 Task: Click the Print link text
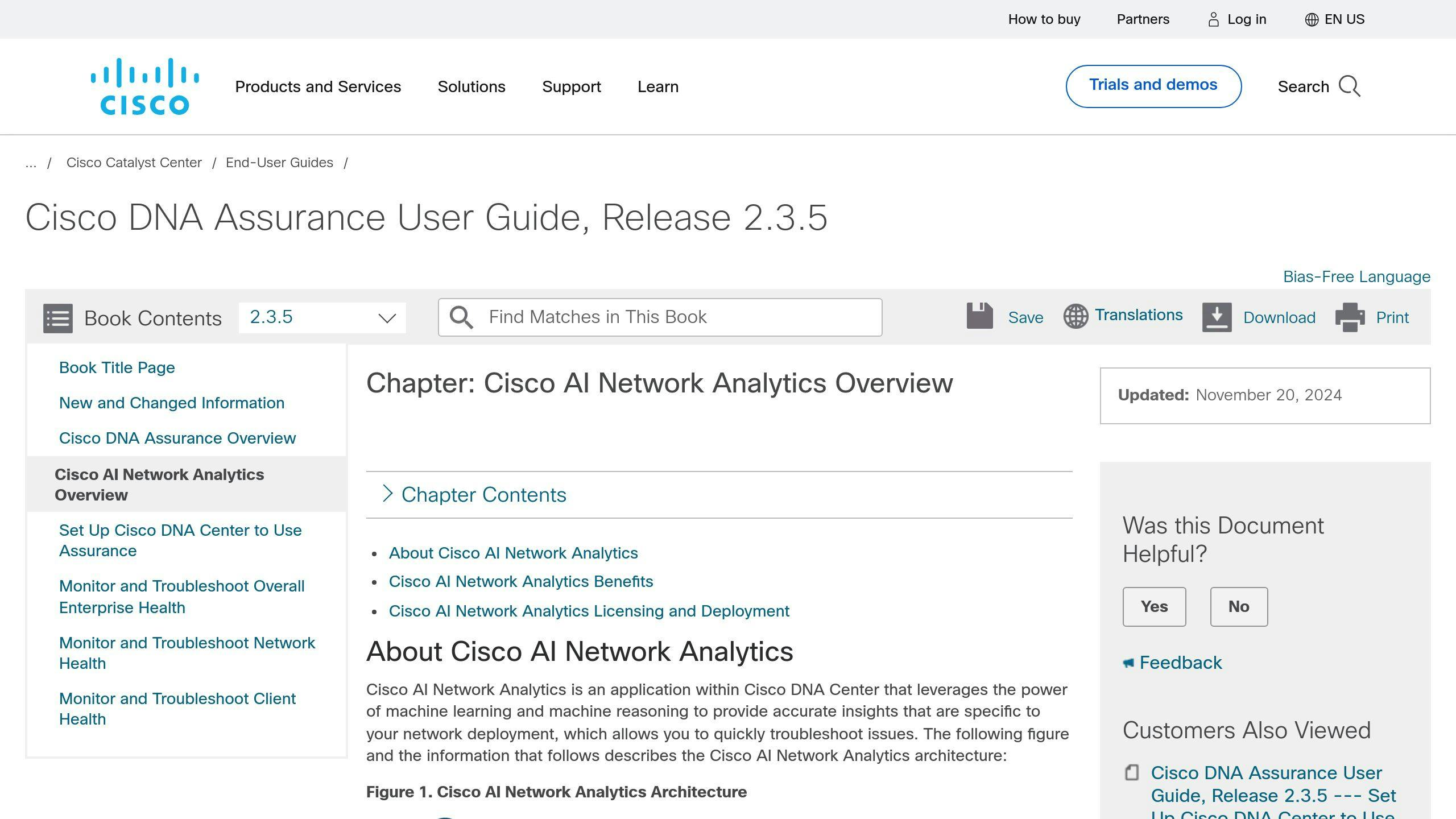[1392, 317]
